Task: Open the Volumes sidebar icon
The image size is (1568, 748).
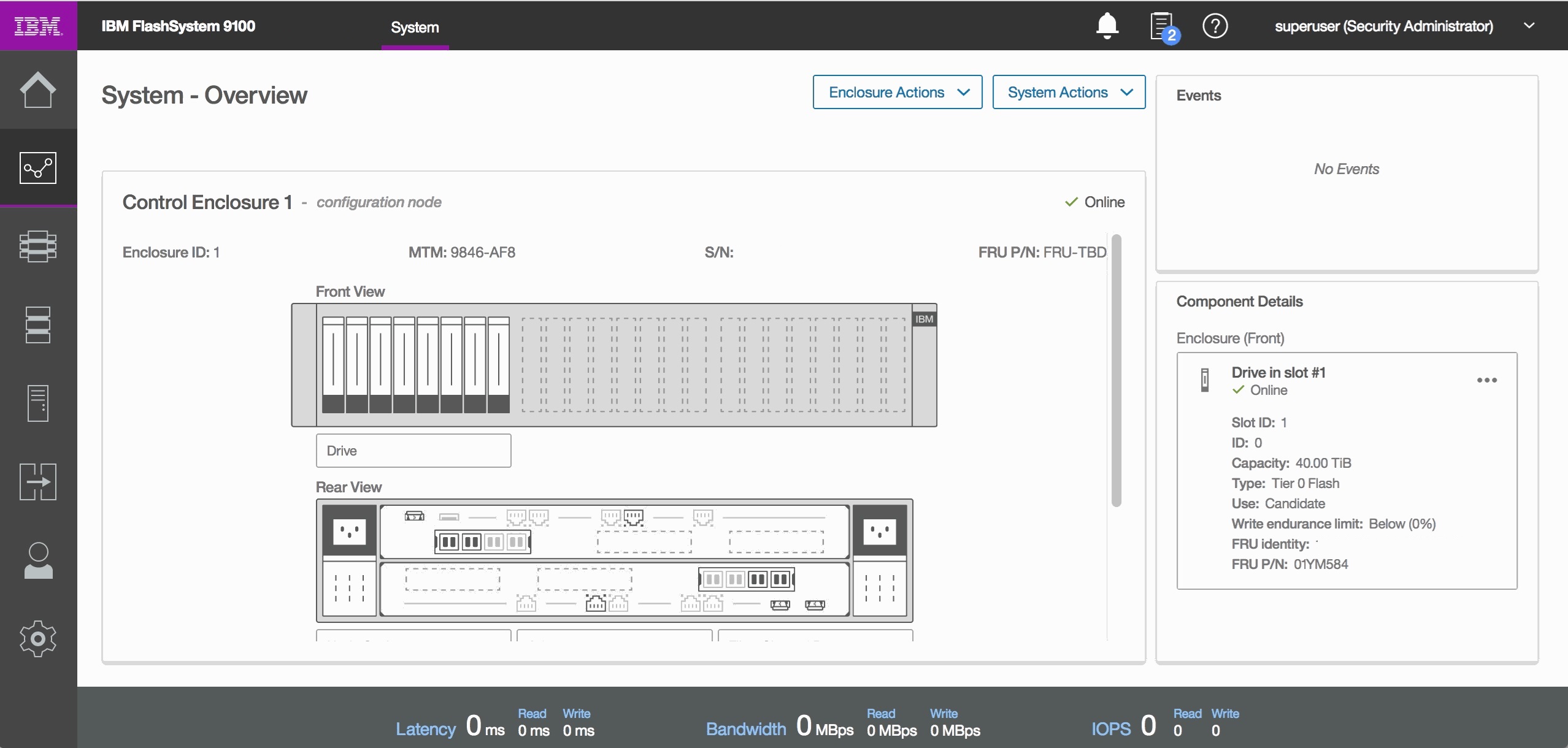Action: click(38, 325)
